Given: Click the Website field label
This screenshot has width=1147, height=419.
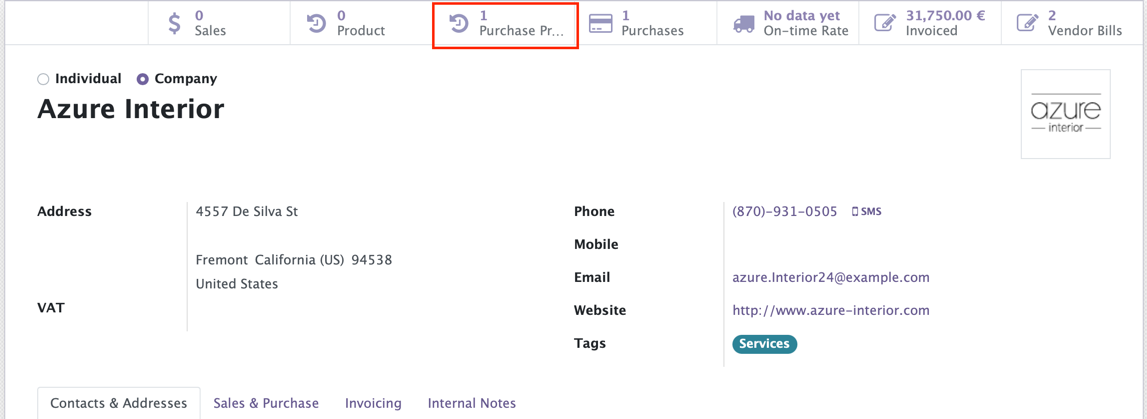Looking at the screenshot, I should point(600,311).
